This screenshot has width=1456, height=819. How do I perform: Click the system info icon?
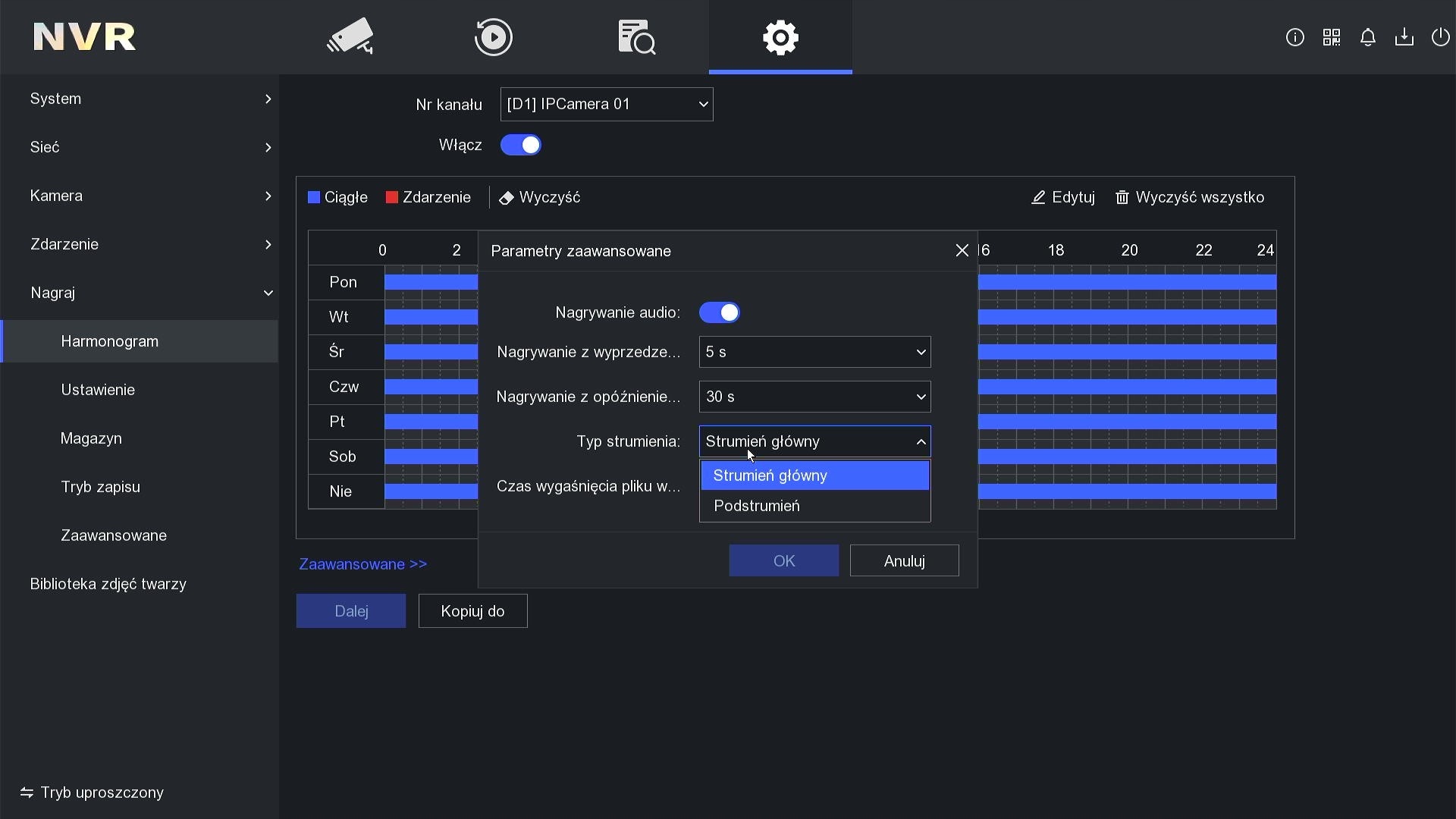(1294, 37)
